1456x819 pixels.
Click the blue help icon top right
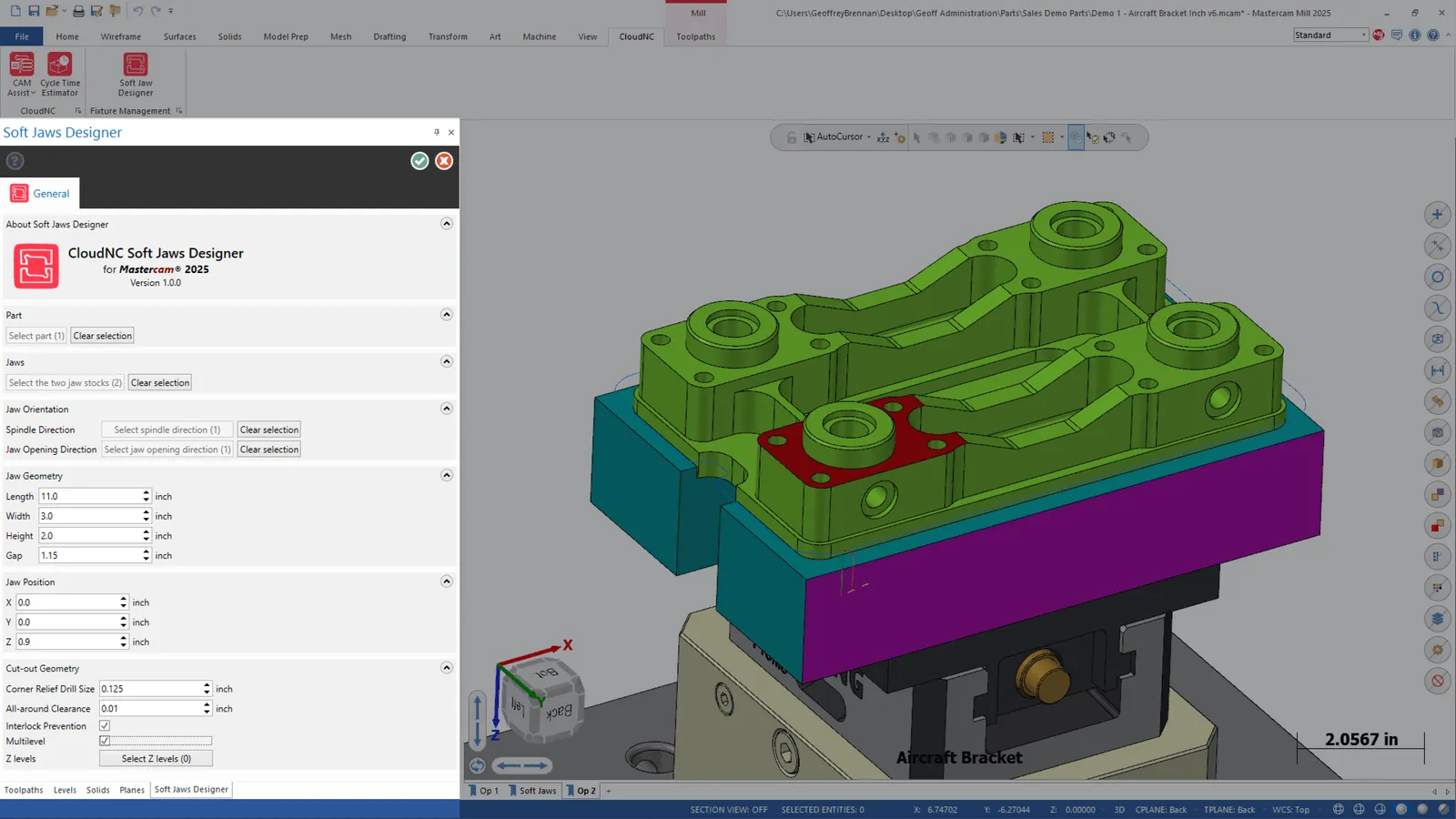click(1433, 35)
